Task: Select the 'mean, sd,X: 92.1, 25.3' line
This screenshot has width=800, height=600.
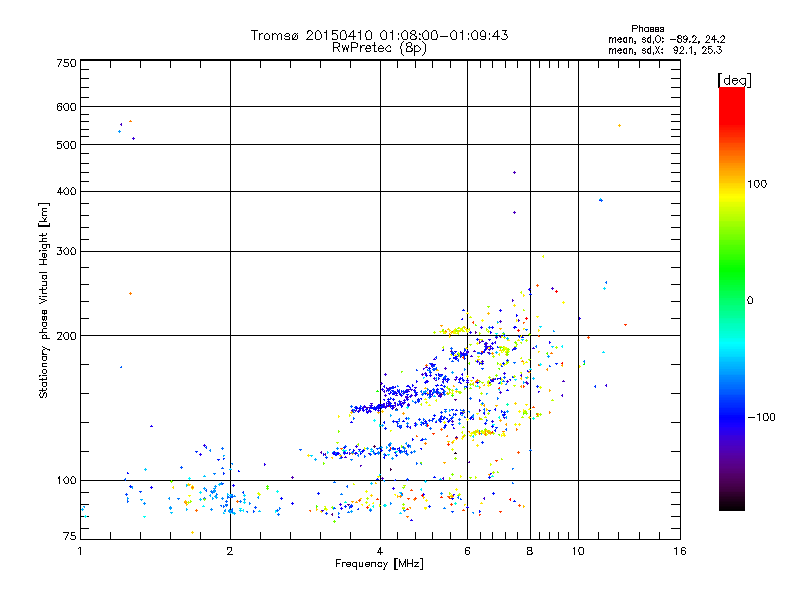Action: [x=665, y=50]
